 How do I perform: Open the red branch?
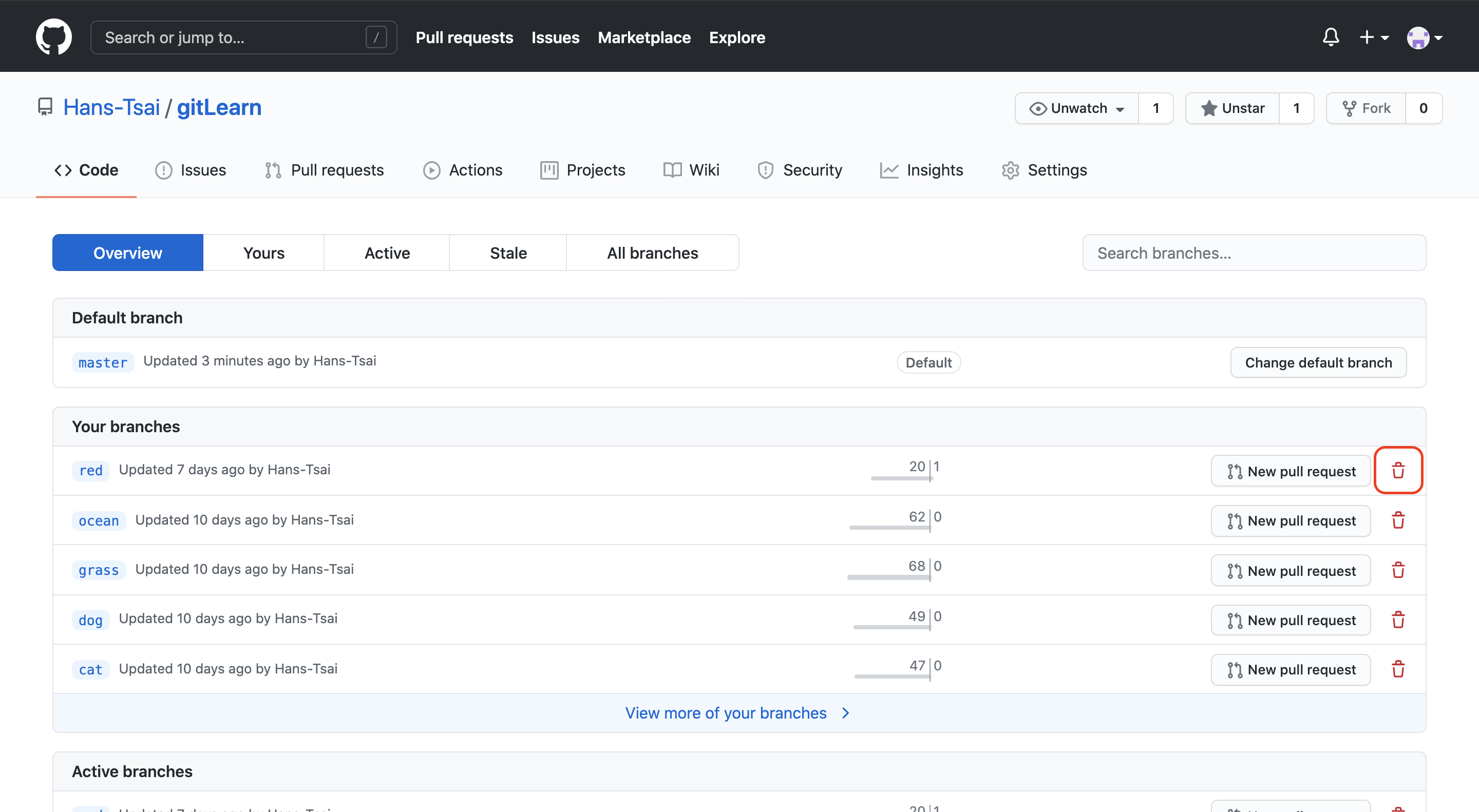coord(91,471)
